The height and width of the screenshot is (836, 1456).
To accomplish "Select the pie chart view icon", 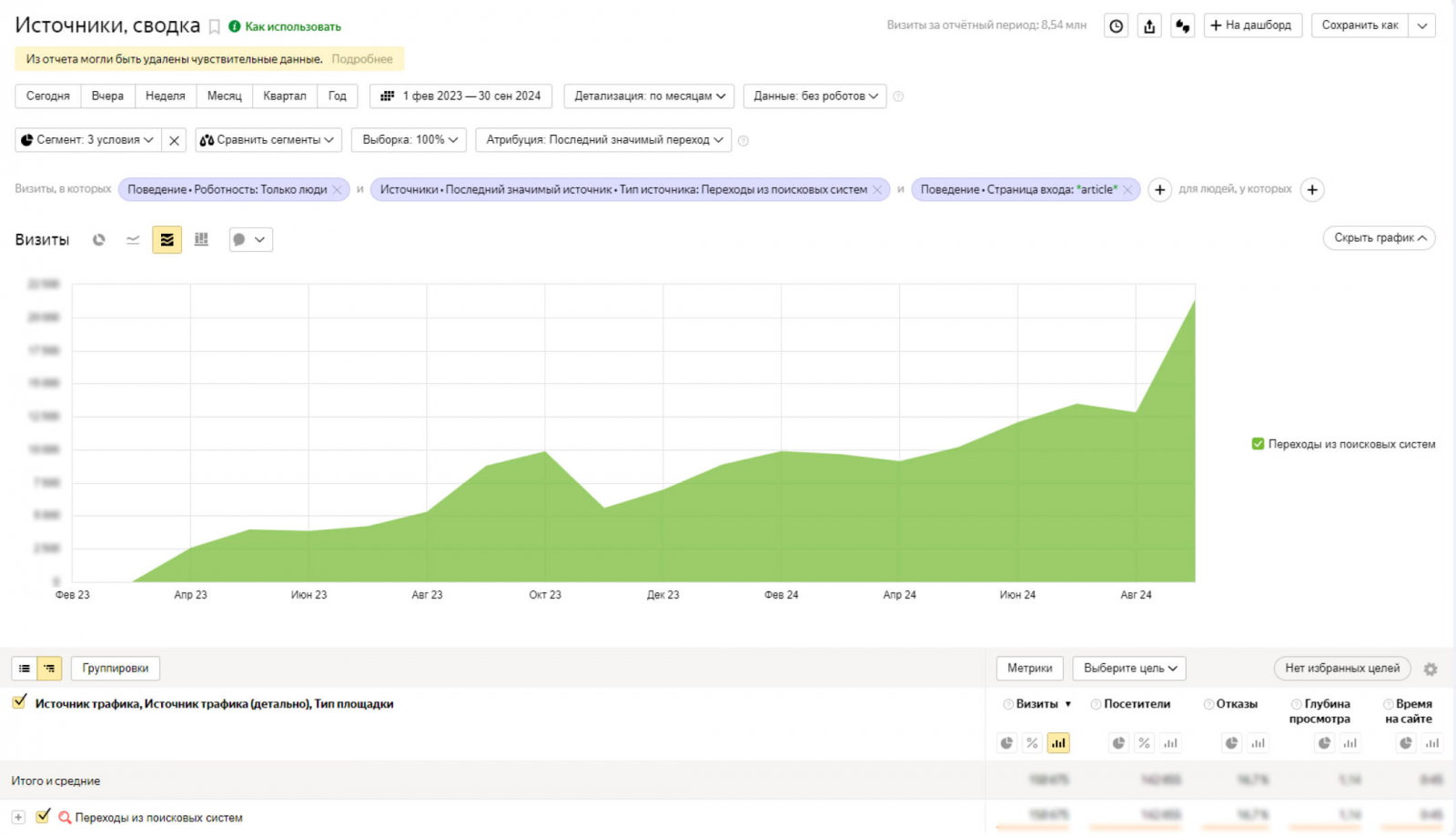I will tap(98, 239).
